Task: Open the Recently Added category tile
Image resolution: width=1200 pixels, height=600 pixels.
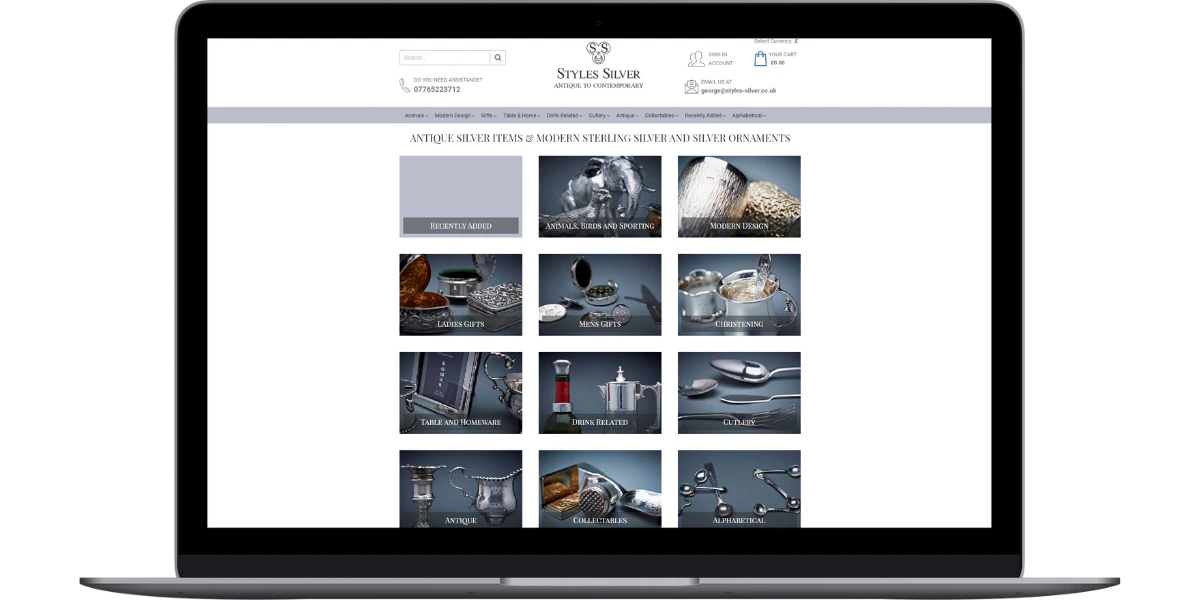Action: pyautogui.click(x=460, y=196)
